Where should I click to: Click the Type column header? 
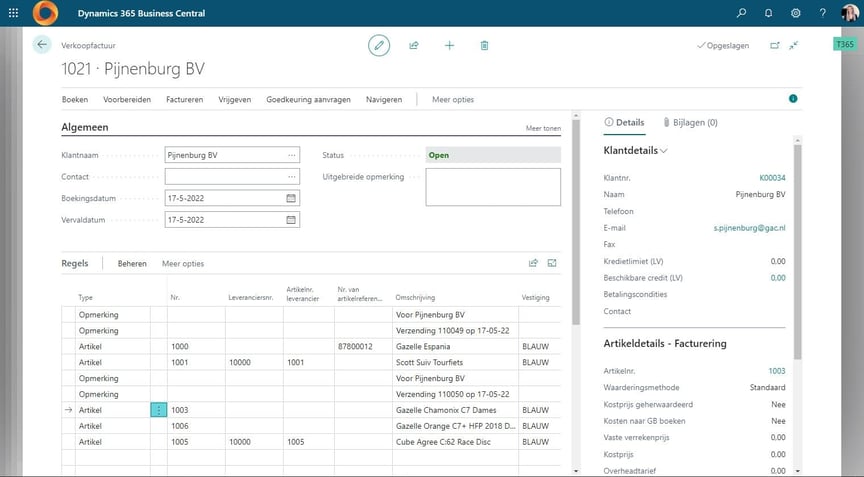pyautogui.click(x=85, y=297)
